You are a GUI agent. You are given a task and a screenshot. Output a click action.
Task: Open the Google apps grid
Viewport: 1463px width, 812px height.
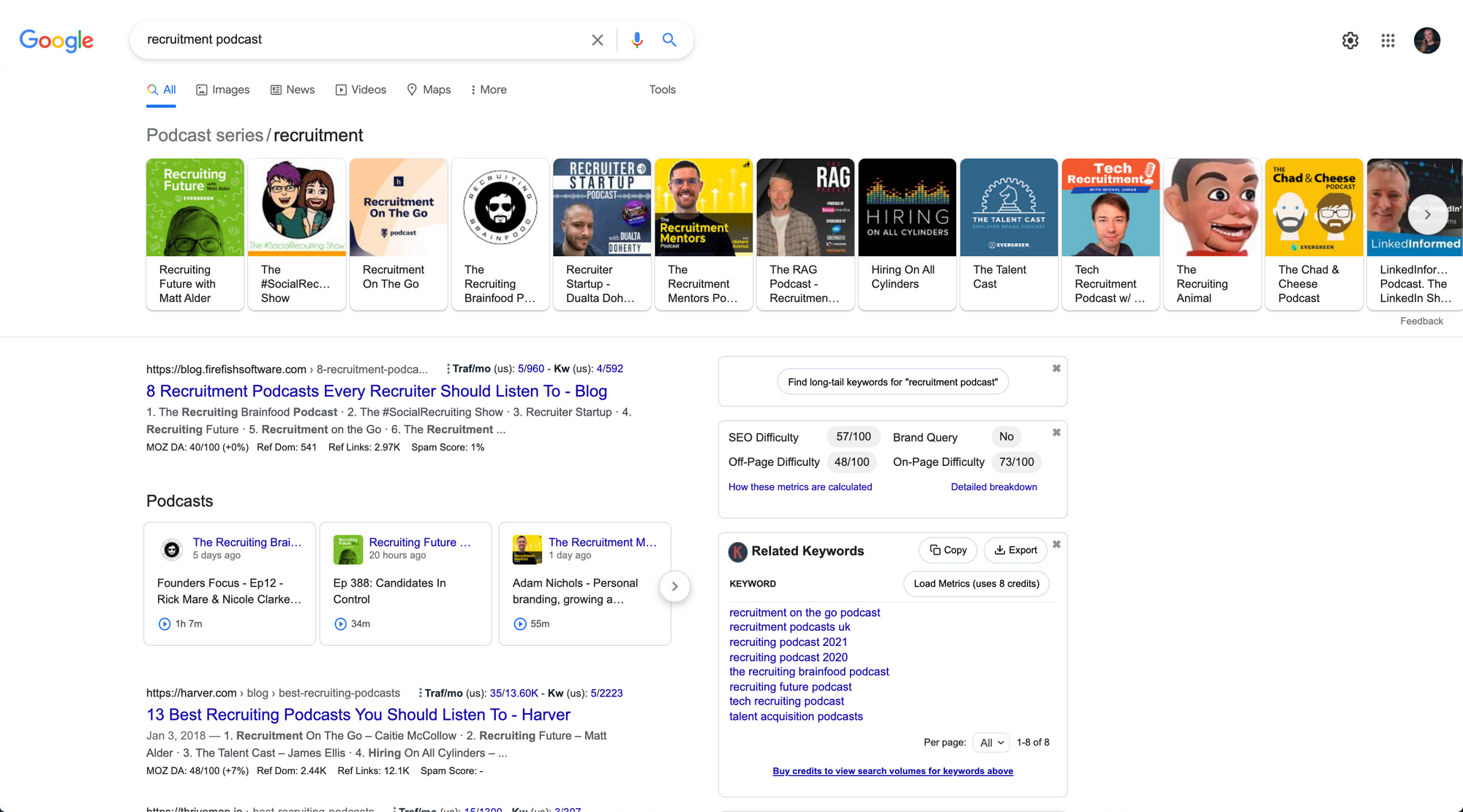[1387, 40]
